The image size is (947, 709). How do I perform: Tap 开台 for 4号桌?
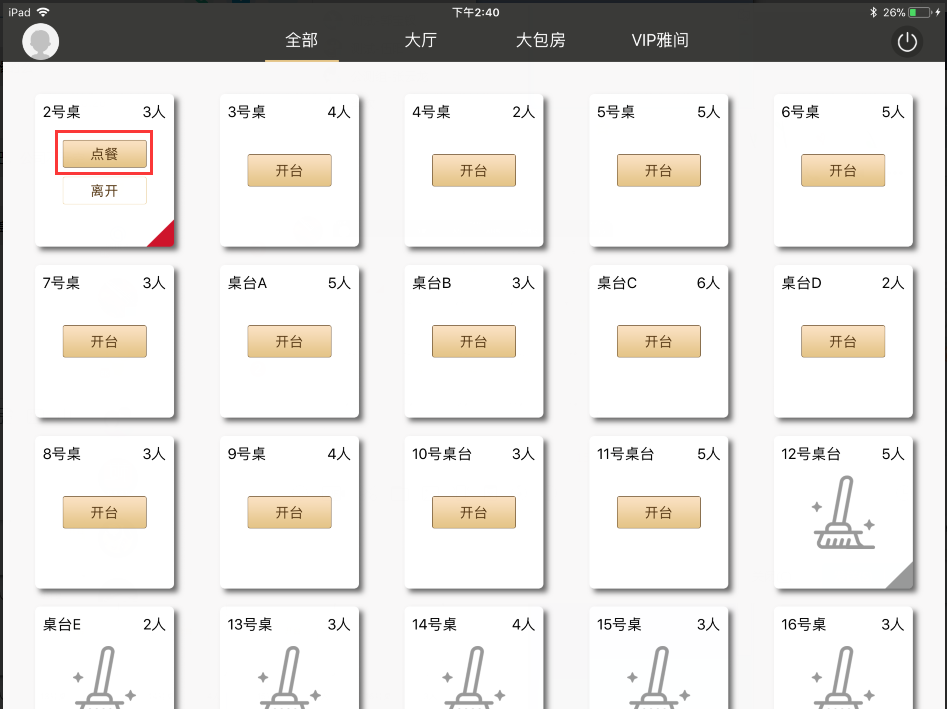[x=474, y=170]
